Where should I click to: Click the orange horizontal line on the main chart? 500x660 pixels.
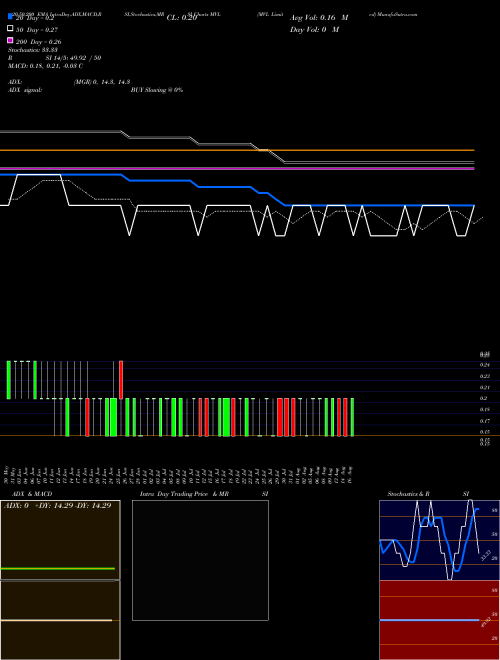point(237,150)
